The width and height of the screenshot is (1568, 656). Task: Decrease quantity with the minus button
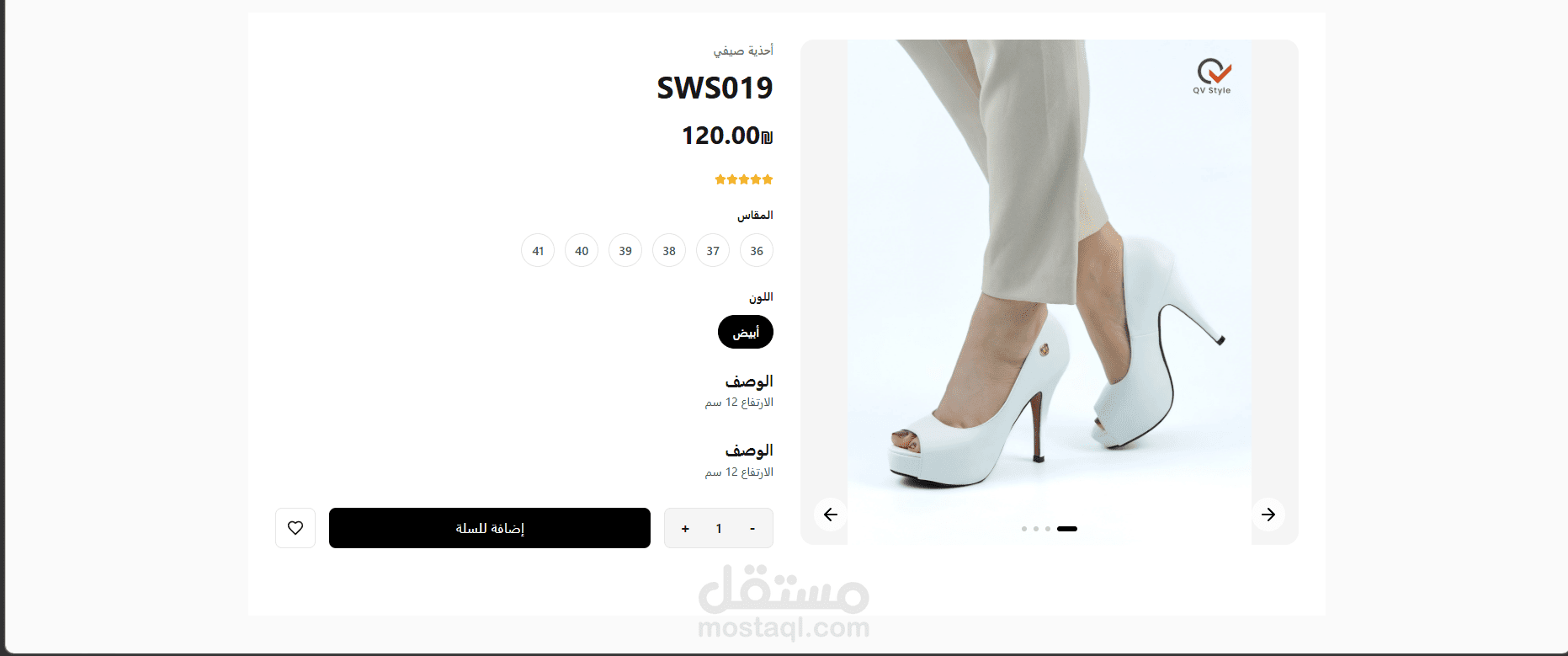click(752, 529)
